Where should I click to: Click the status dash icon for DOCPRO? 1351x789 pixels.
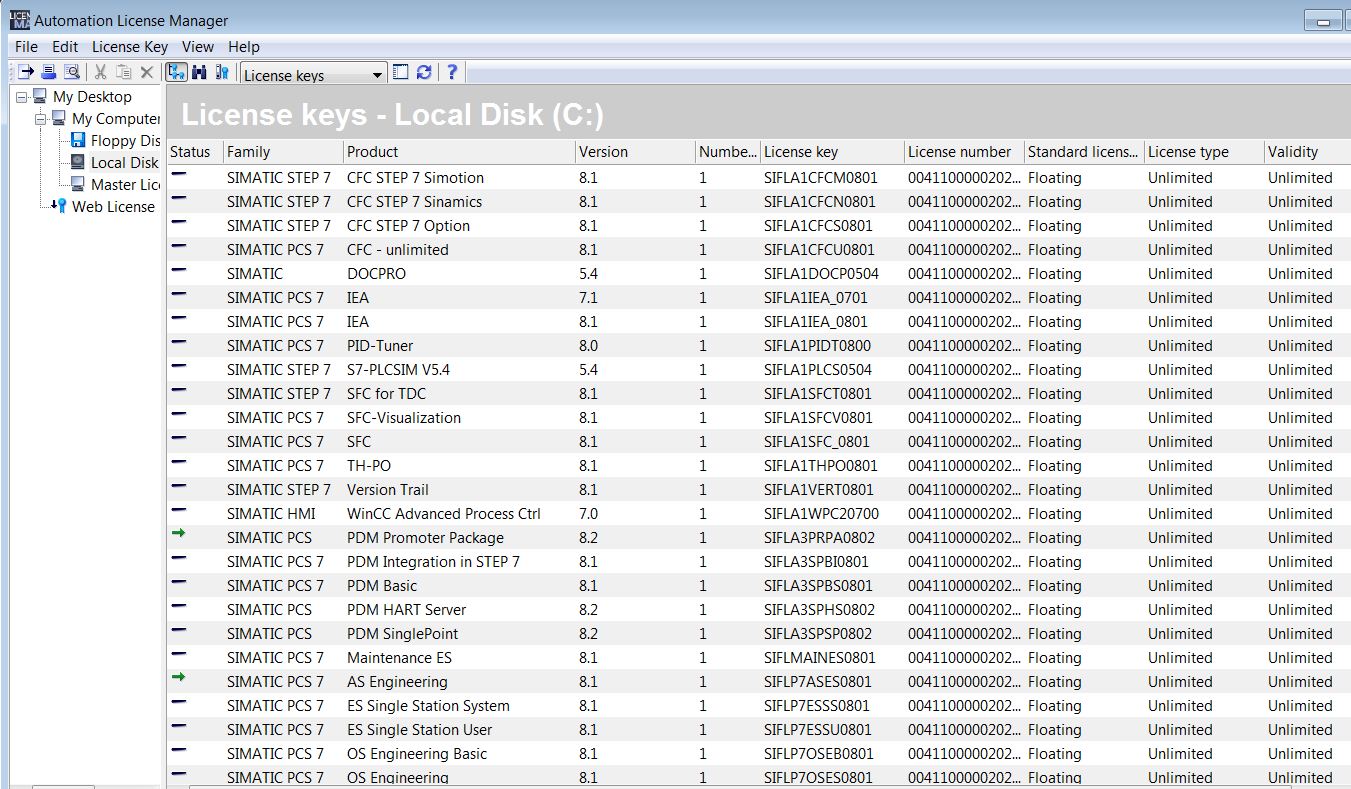(178, 271)
